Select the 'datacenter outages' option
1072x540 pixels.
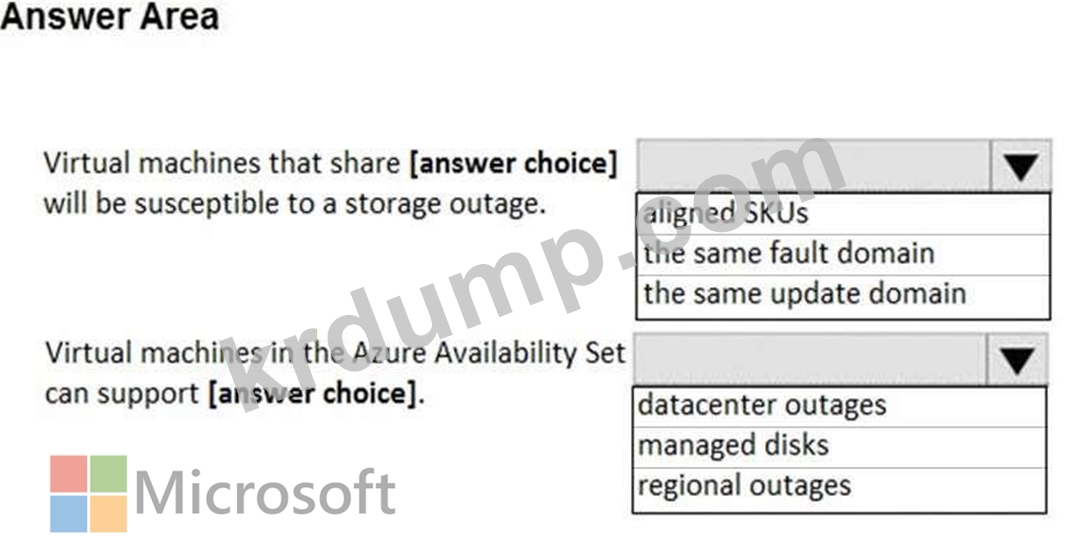coord(840,407)
